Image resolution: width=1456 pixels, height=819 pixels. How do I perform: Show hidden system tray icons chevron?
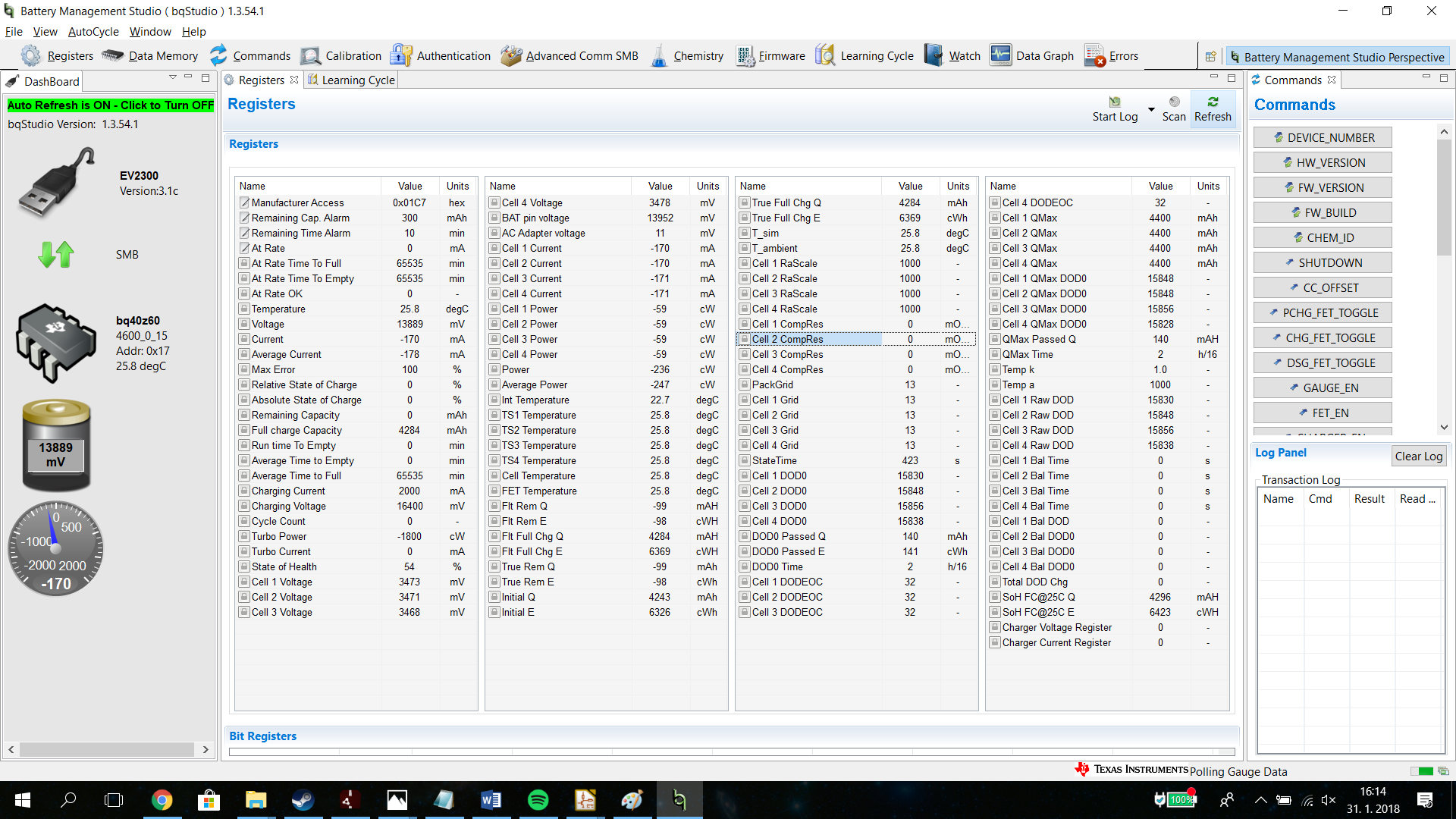(x=1260, y=799)
